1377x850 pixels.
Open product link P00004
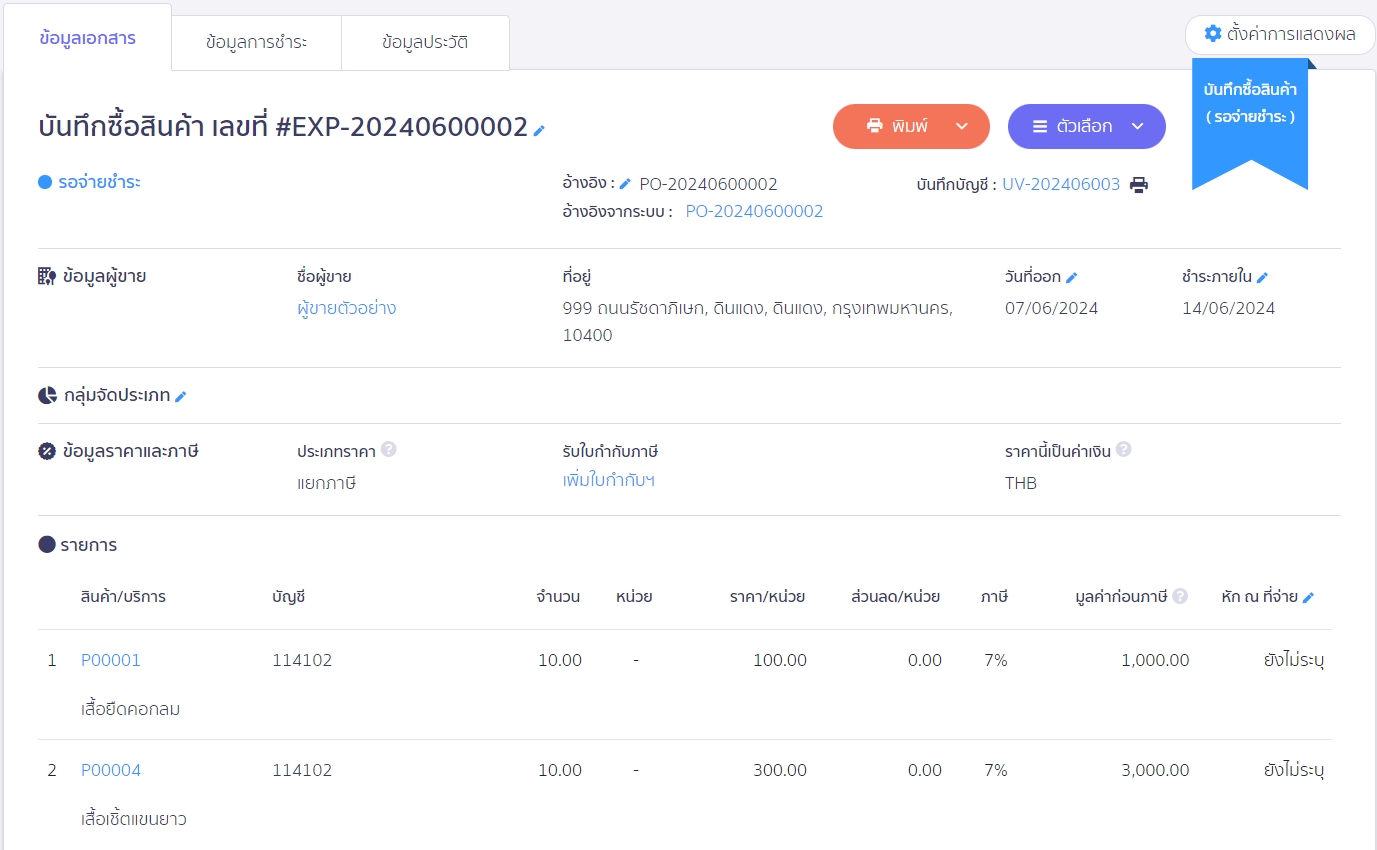[x=111, y=770]
